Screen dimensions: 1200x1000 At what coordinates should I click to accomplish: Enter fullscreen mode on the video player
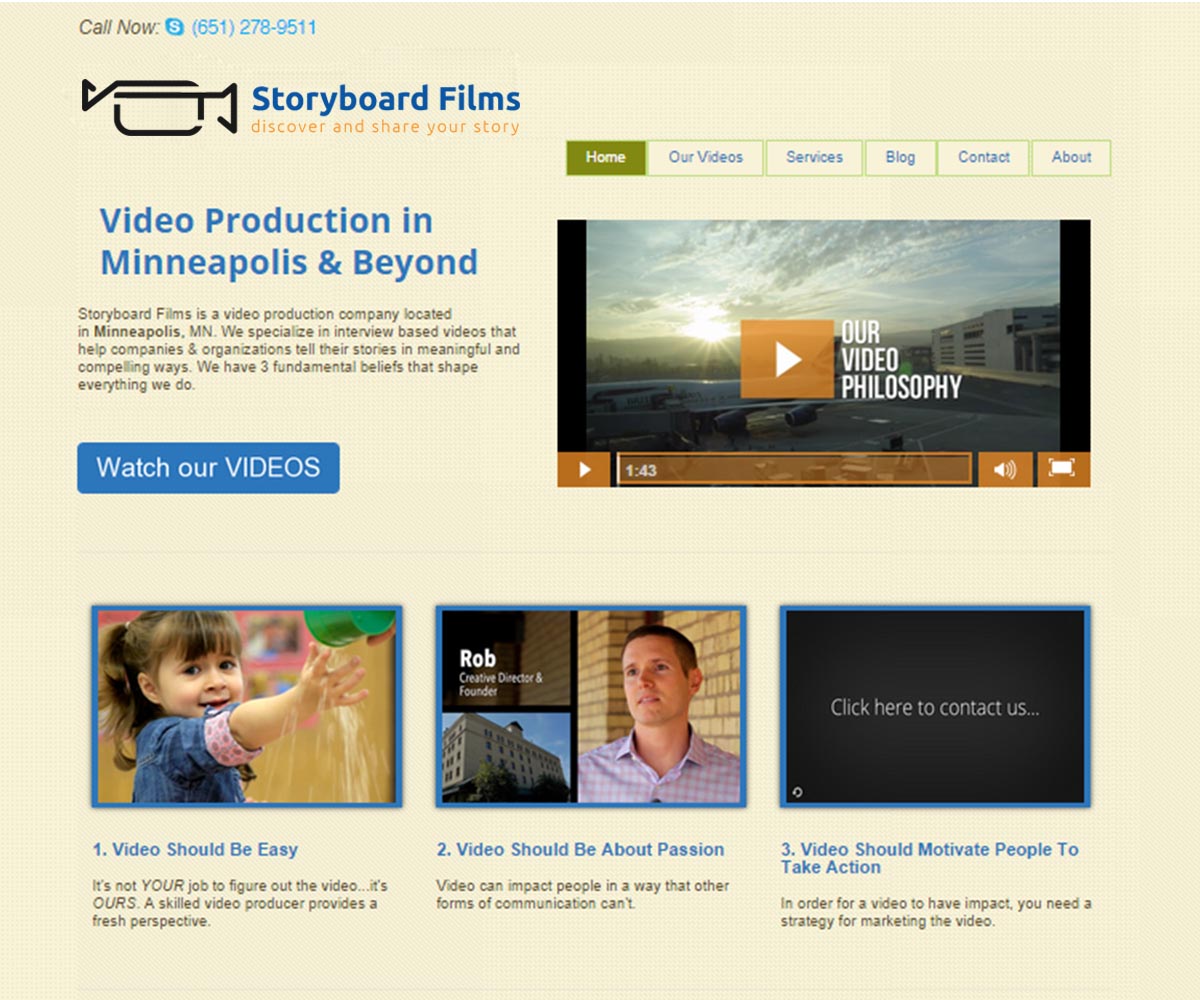1062,468
